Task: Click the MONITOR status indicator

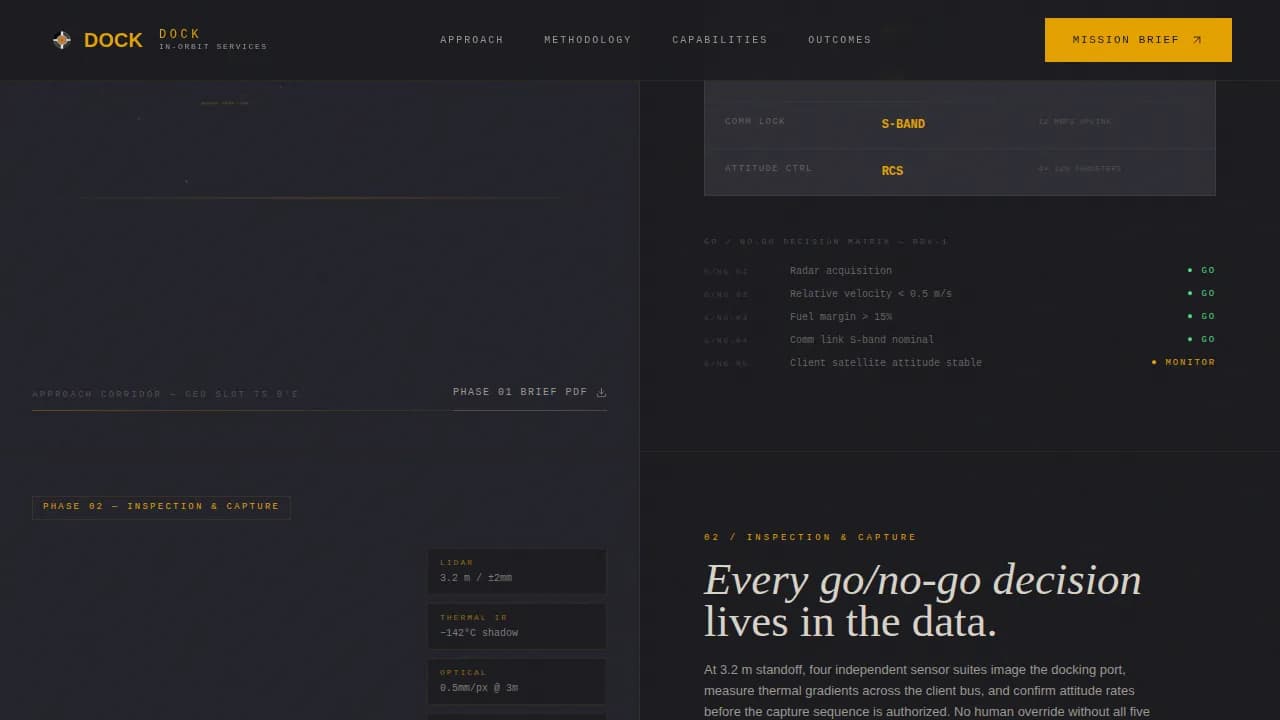Action: [x=1183, y=363]
